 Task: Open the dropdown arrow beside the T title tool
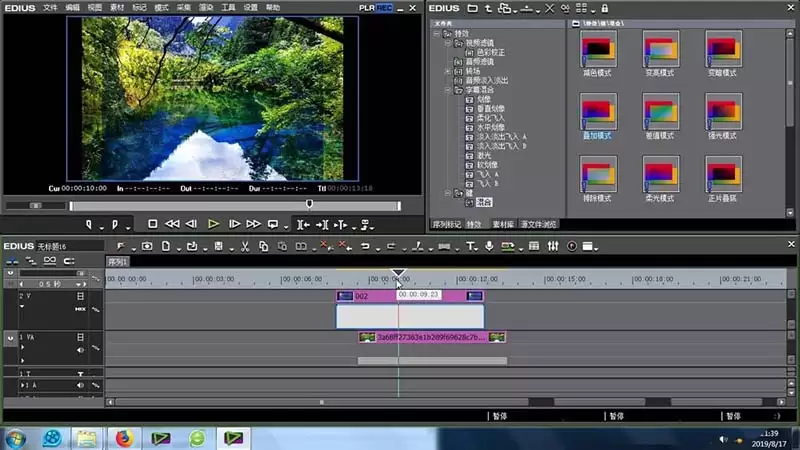pyautogui.click(x=478, y=249)
